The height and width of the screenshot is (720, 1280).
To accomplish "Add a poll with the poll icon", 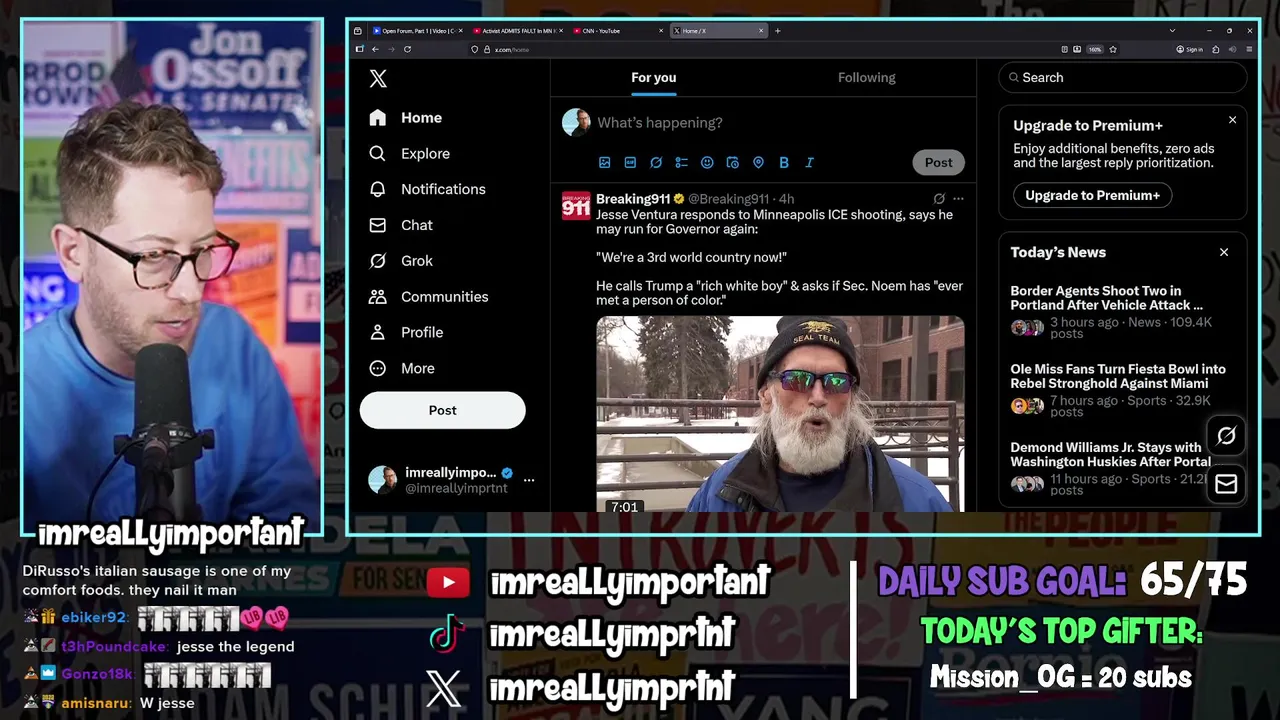I will click(681, 162).
